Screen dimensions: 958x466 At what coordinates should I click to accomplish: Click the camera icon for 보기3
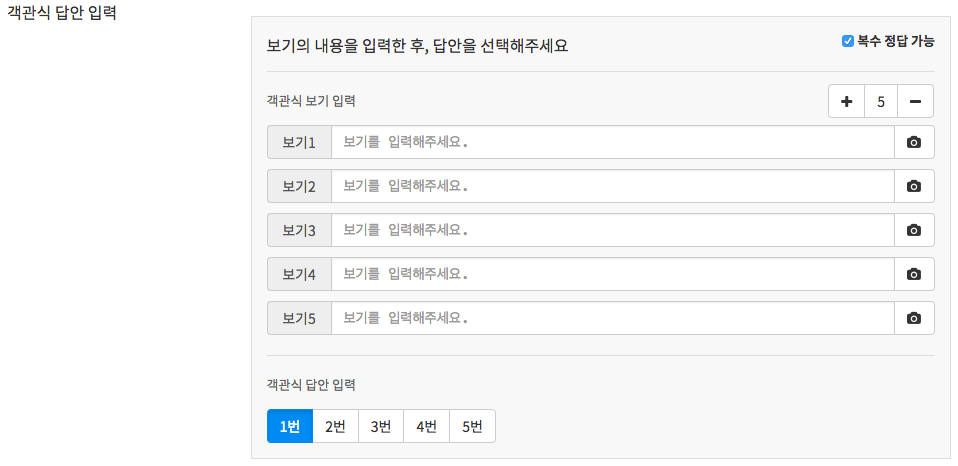(913, 230)
